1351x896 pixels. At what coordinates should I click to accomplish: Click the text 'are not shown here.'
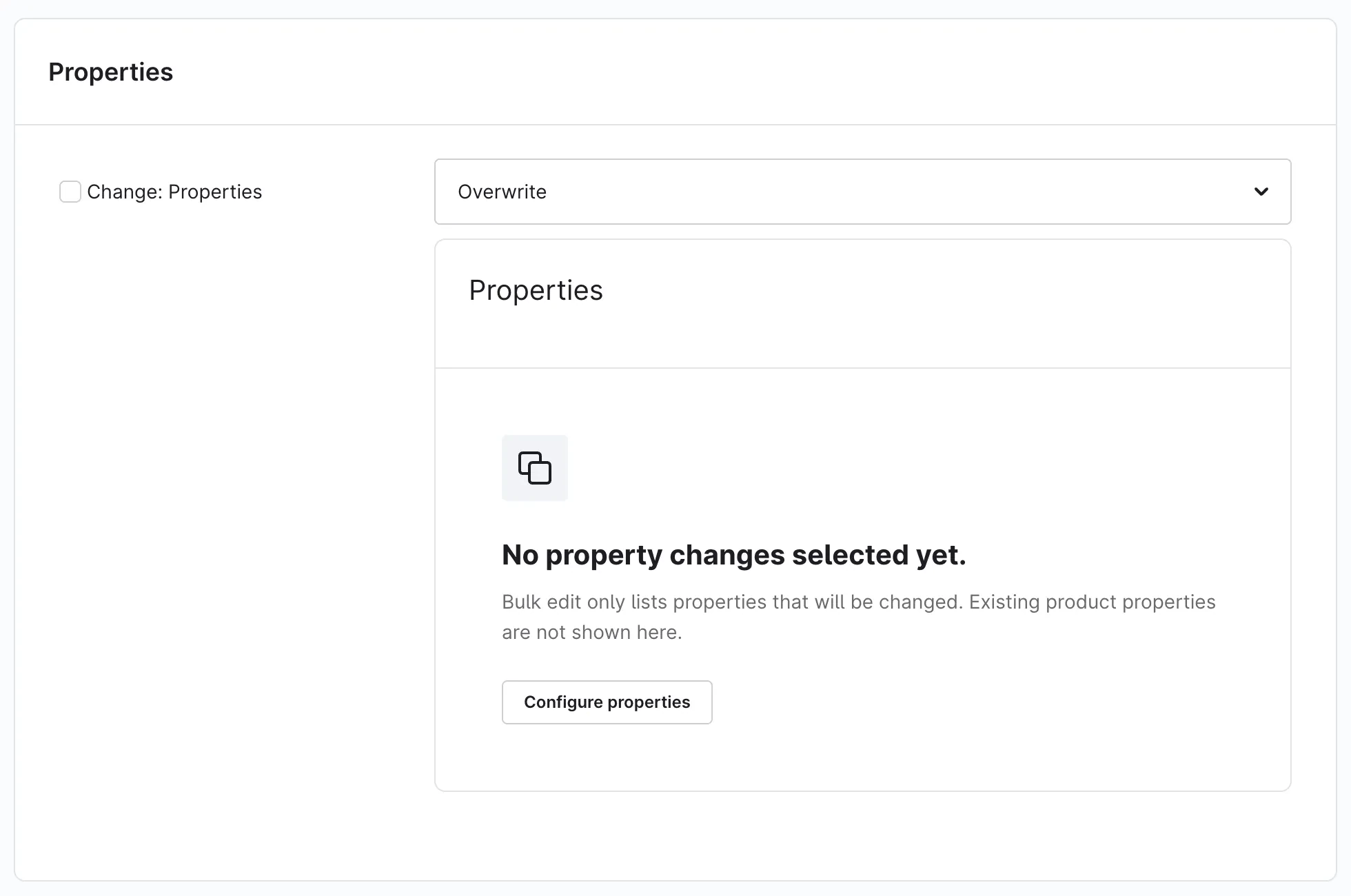point(591,632)
